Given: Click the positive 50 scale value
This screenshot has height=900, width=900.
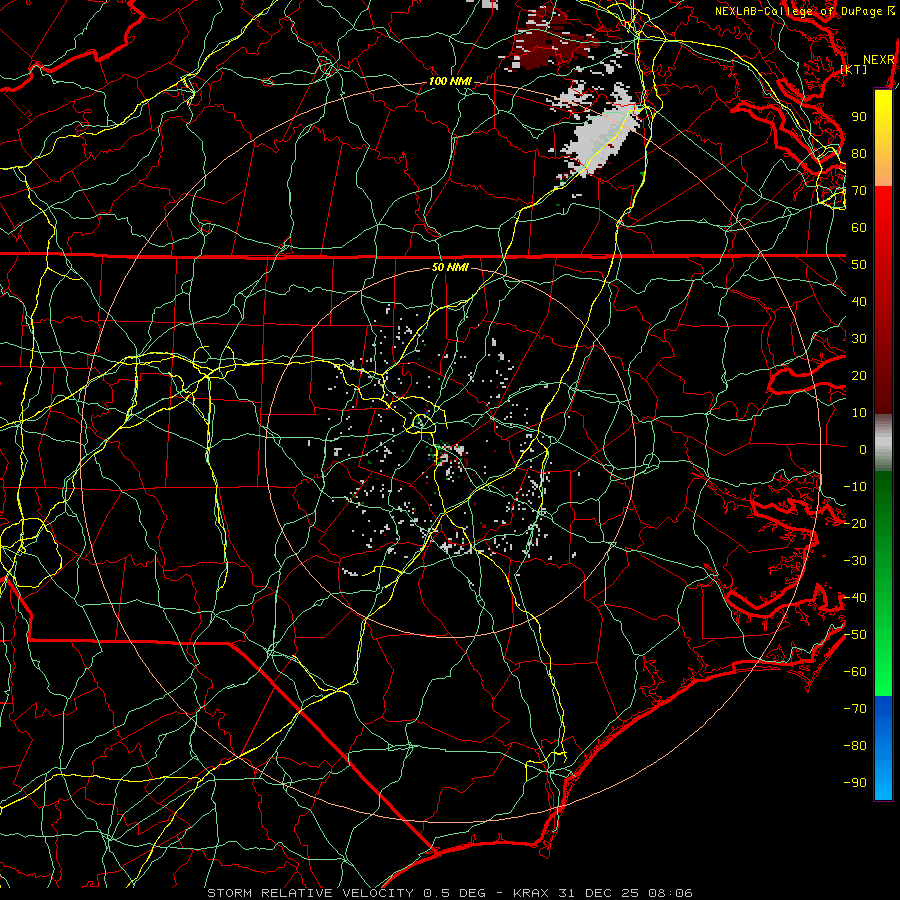Looking at the screenshot, I should click(859, 265).
